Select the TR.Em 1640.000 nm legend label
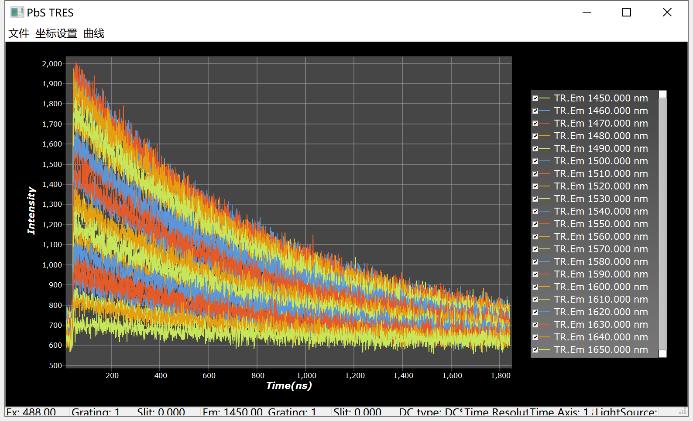The height and width of the screenshot is (421, 693). tap(600, 337)
